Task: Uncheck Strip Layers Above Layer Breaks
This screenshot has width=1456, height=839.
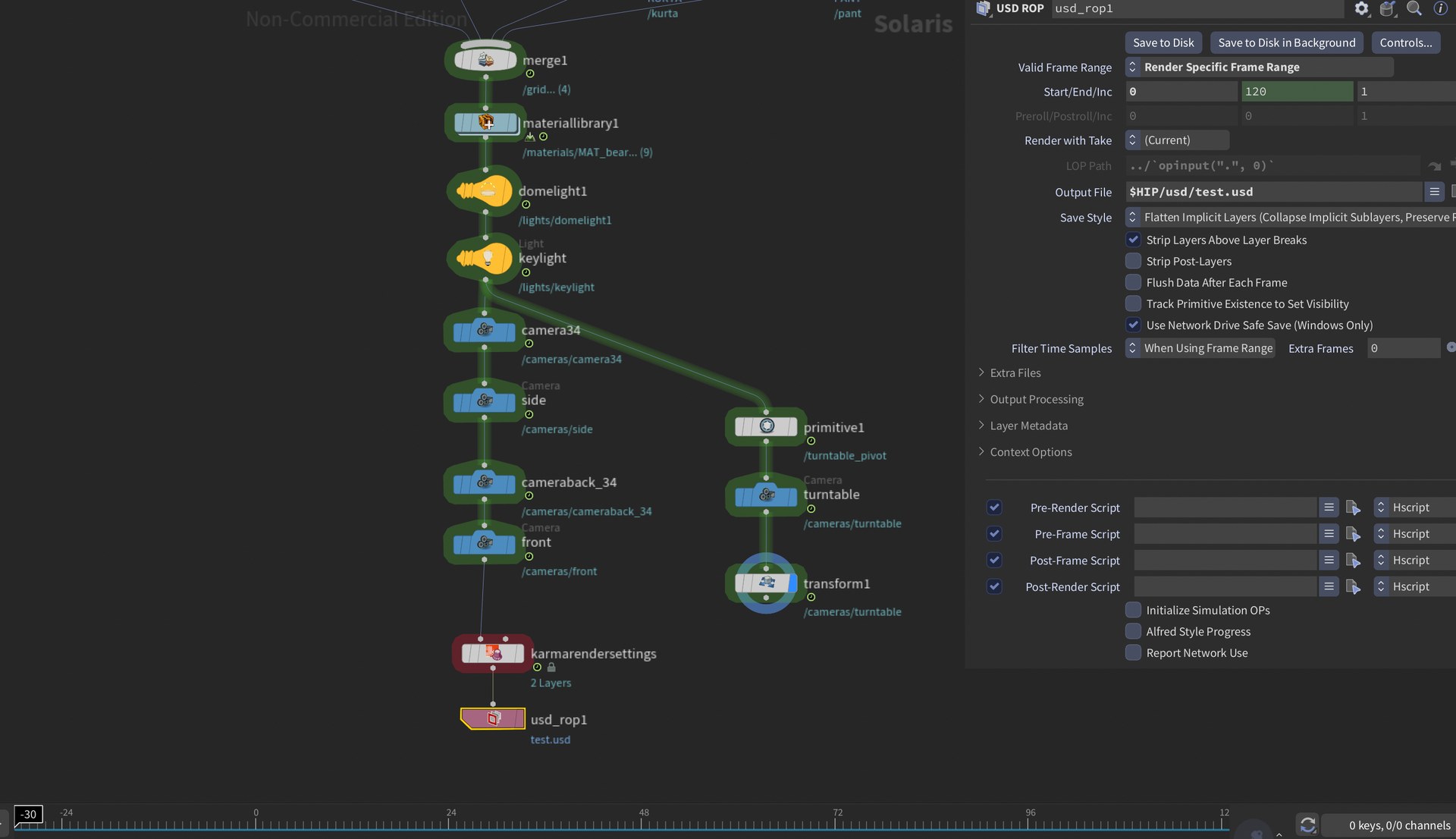Action: click(1133, 240)
